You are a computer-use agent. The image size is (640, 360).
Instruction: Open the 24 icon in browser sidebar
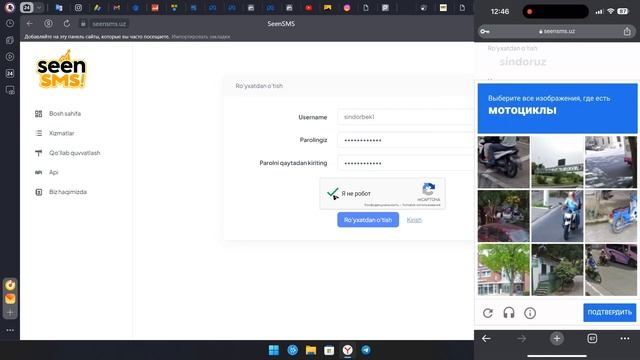(10, 73)
